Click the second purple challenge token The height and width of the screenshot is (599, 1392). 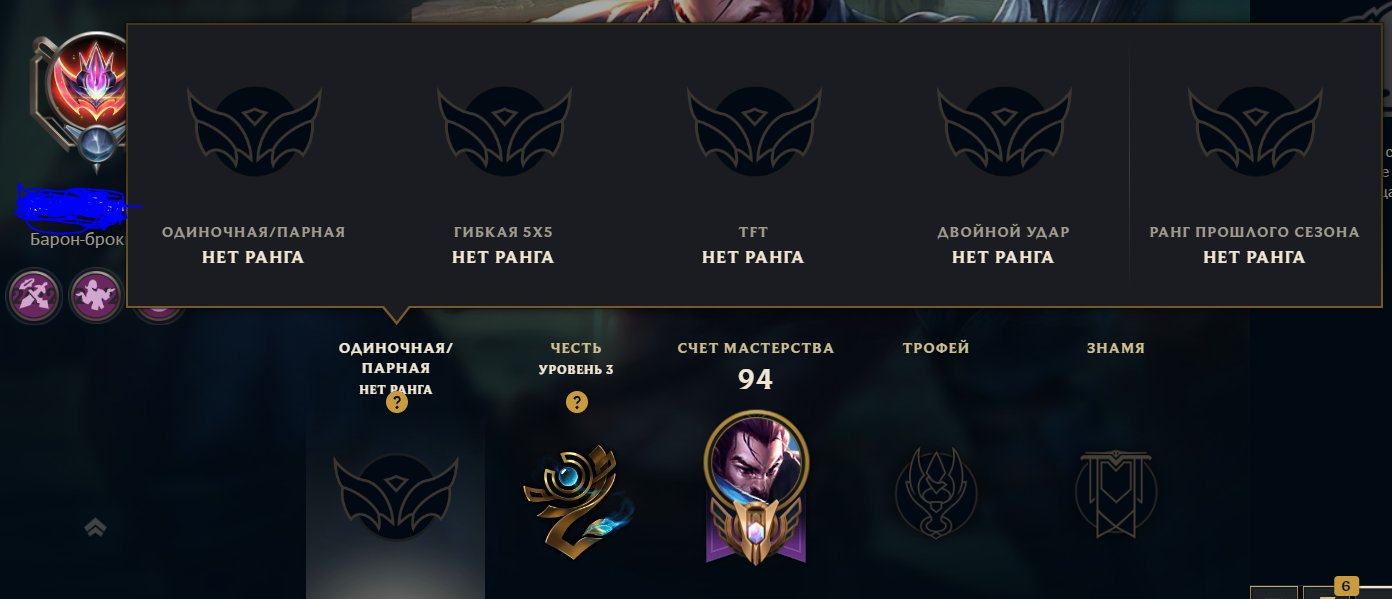pyautogui.click(x=96, y=295)
